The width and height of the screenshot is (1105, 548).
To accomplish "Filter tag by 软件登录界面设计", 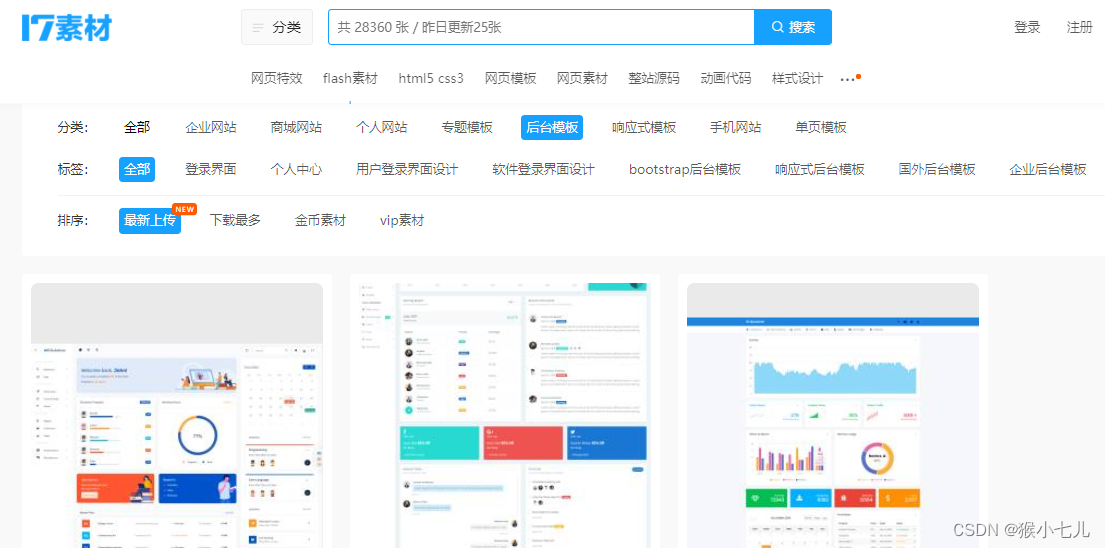I will [x=543, y=170].
